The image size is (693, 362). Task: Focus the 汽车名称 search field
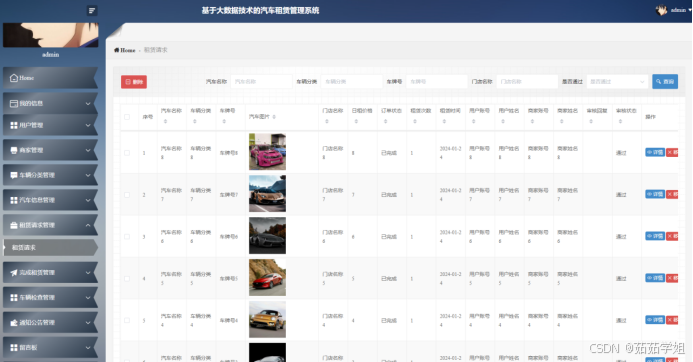coord(261,82)
